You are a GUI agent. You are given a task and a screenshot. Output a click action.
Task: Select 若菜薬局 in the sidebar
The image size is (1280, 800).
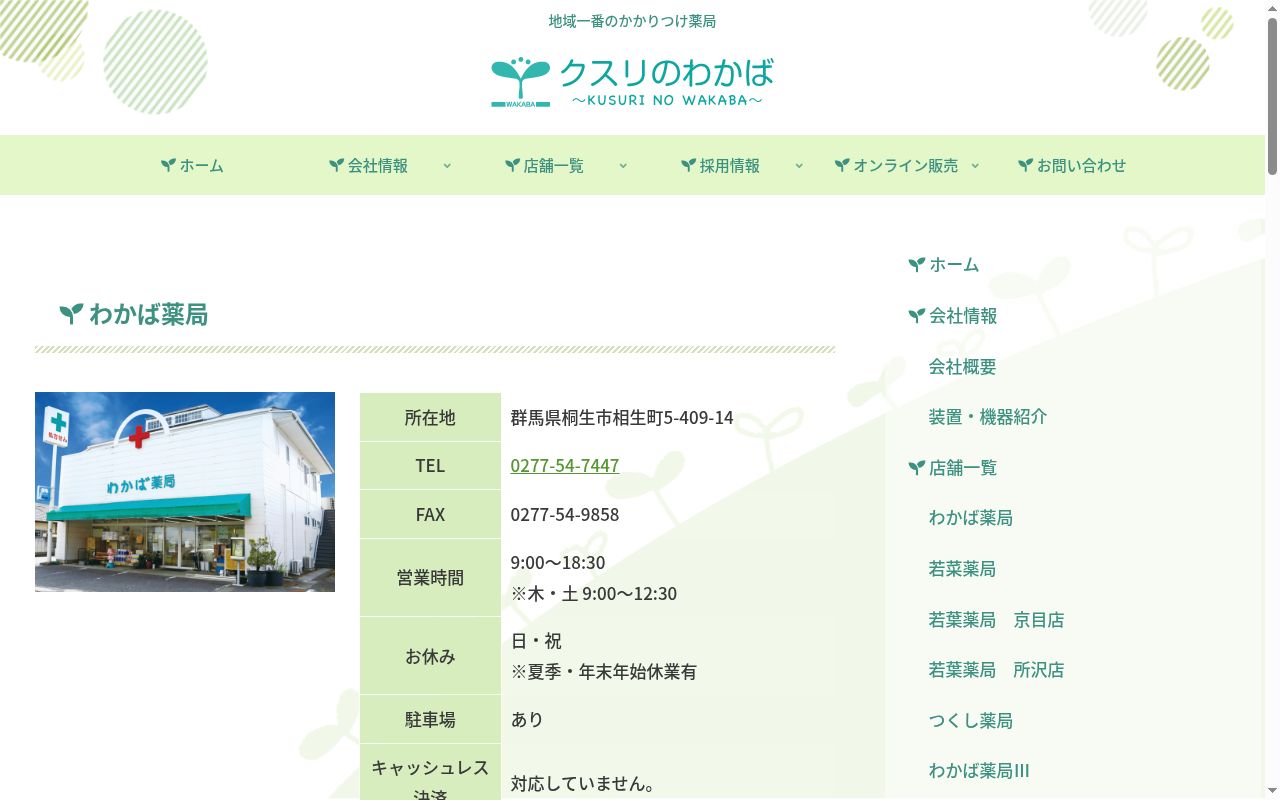963,568
